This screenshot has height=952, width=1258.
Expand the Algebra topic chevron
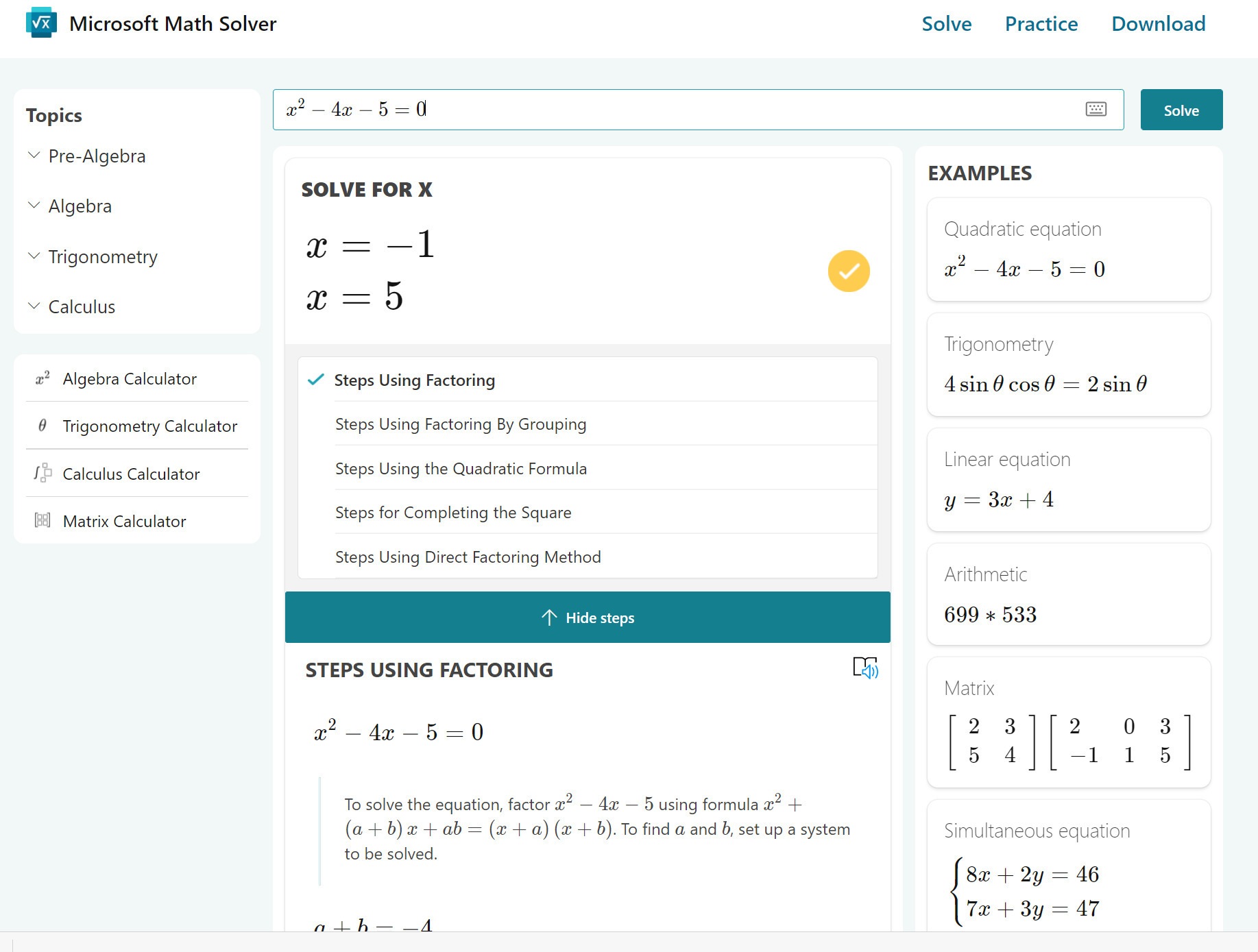click(34, 206)
